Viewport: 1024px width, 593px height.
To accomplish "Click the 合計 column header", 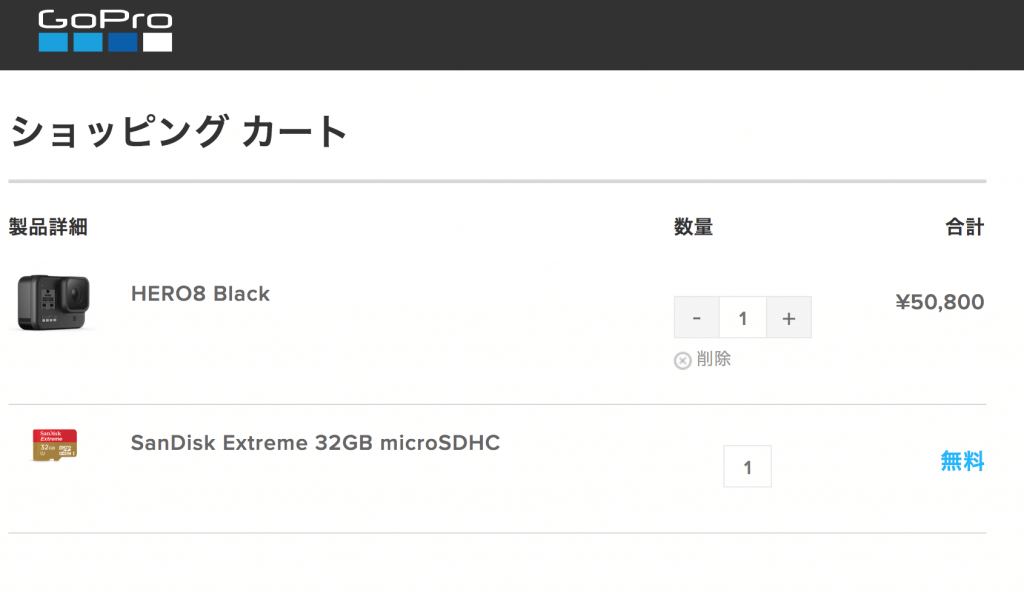I will (965, 227).
